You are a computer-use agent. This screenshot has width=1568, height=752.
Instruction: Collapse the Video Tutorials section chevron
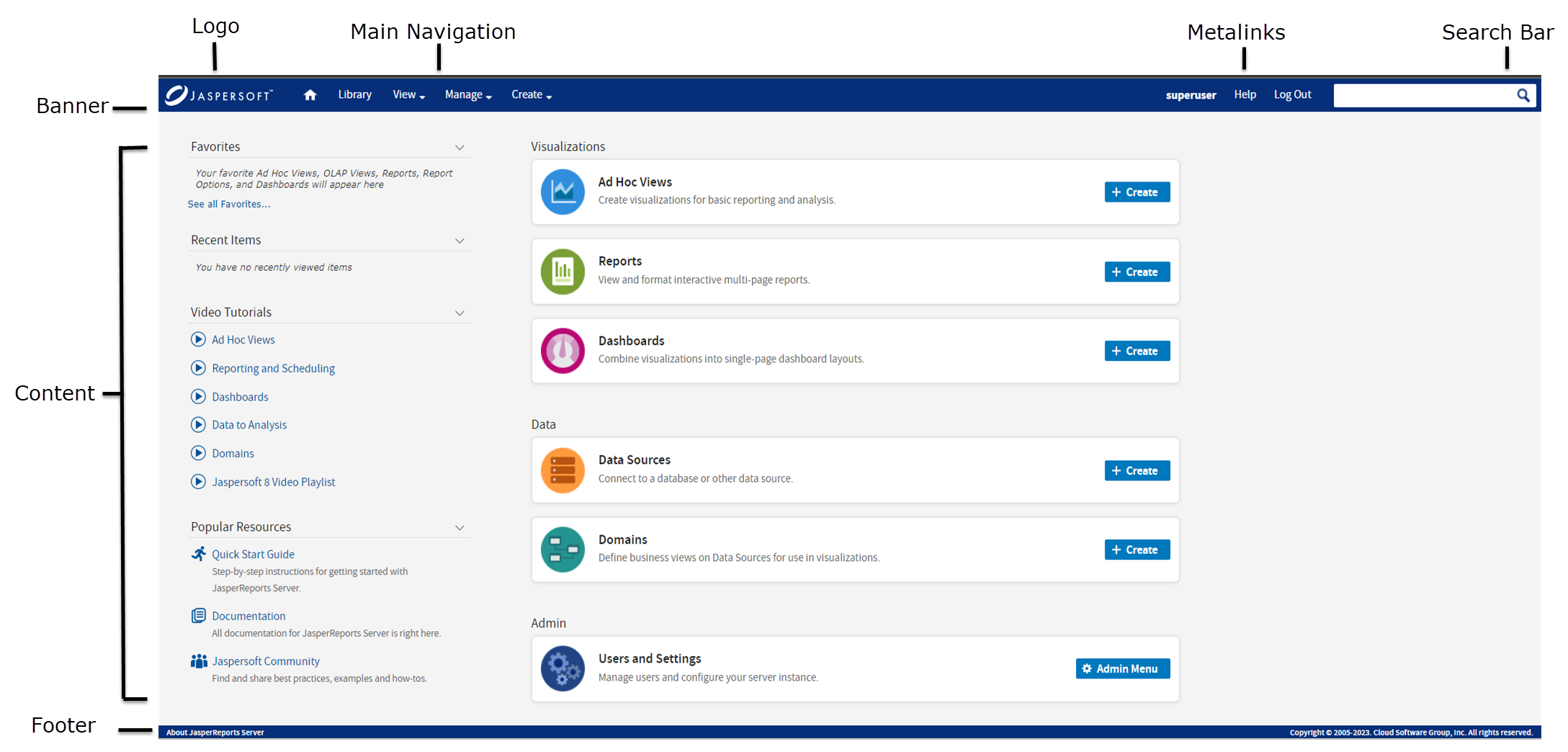click(x=460, y=313)
